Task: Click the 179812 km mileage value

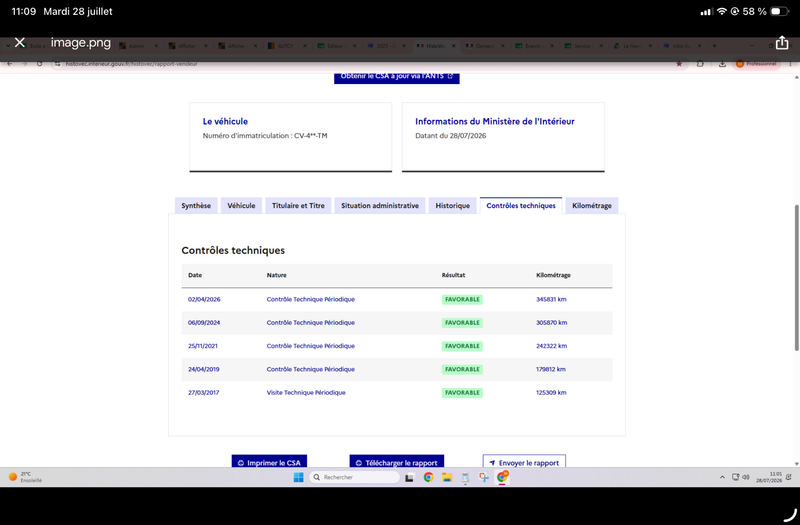Action: point(551,369)
